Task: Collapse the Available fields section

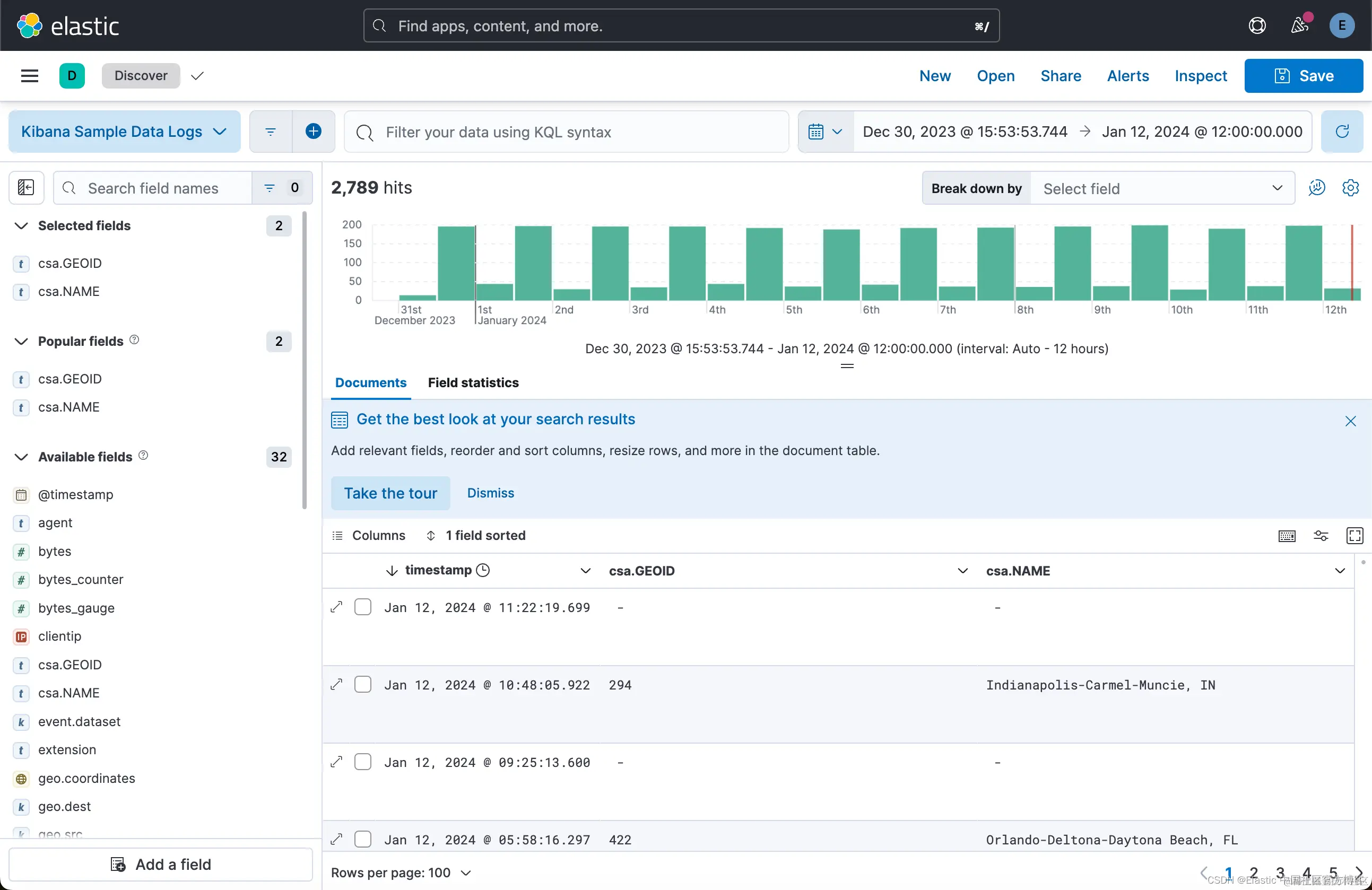Action: pyautogui.click(x=21, y=457)
